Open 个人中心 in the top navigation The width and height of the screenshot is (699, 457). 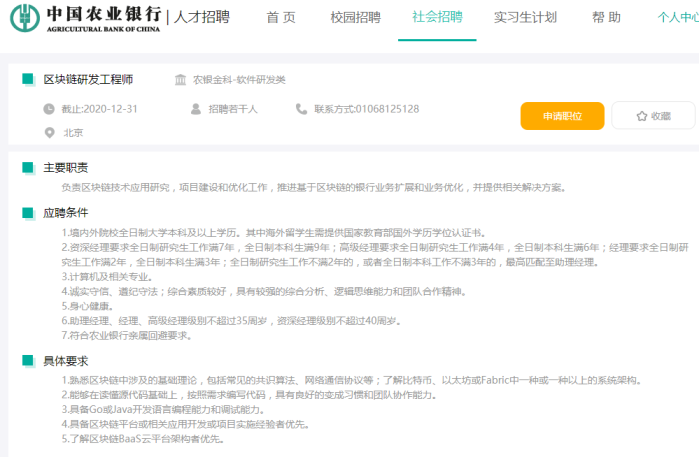tap(677, 18)
